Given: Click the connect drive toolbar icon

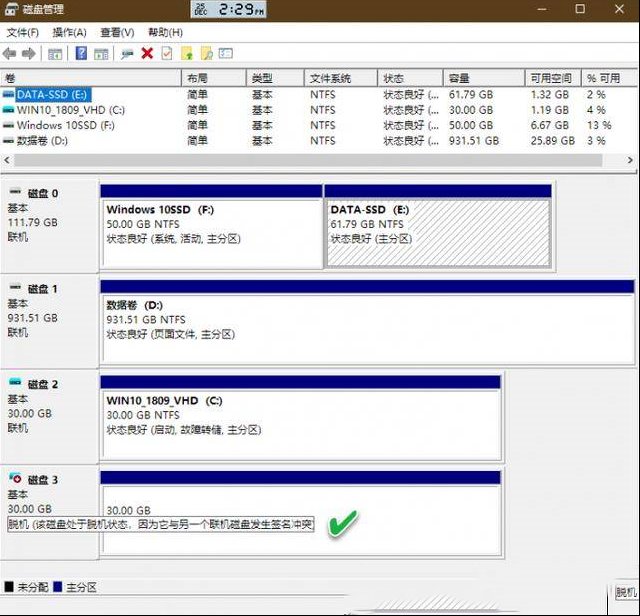Looking at the screenshot, I should [127, 54].
